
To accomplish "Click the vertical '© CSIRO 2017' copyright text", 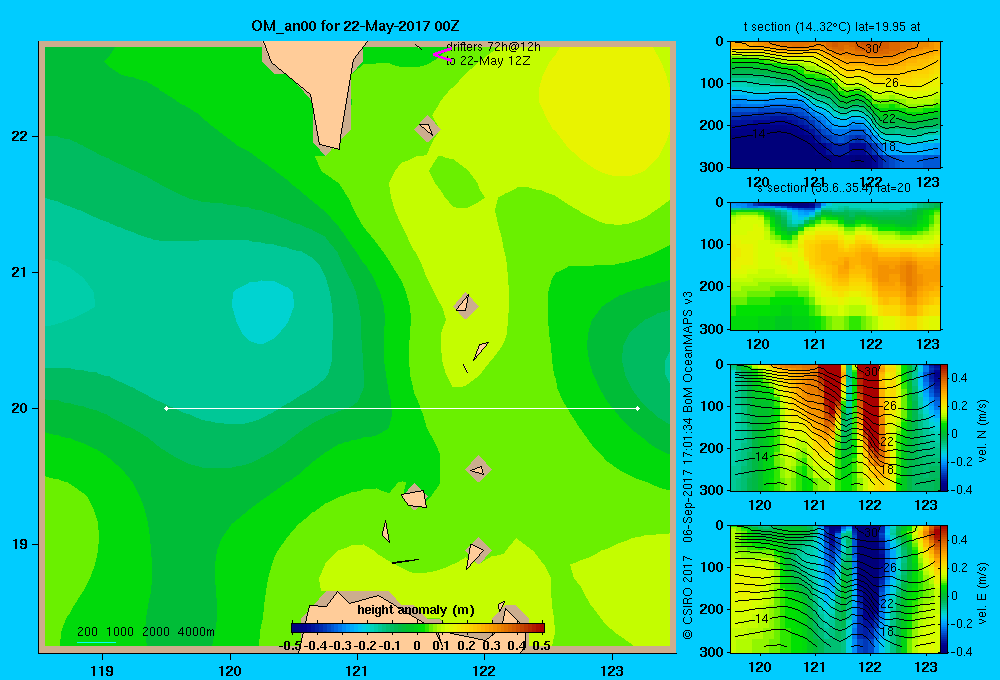I will tap(688, 597).
